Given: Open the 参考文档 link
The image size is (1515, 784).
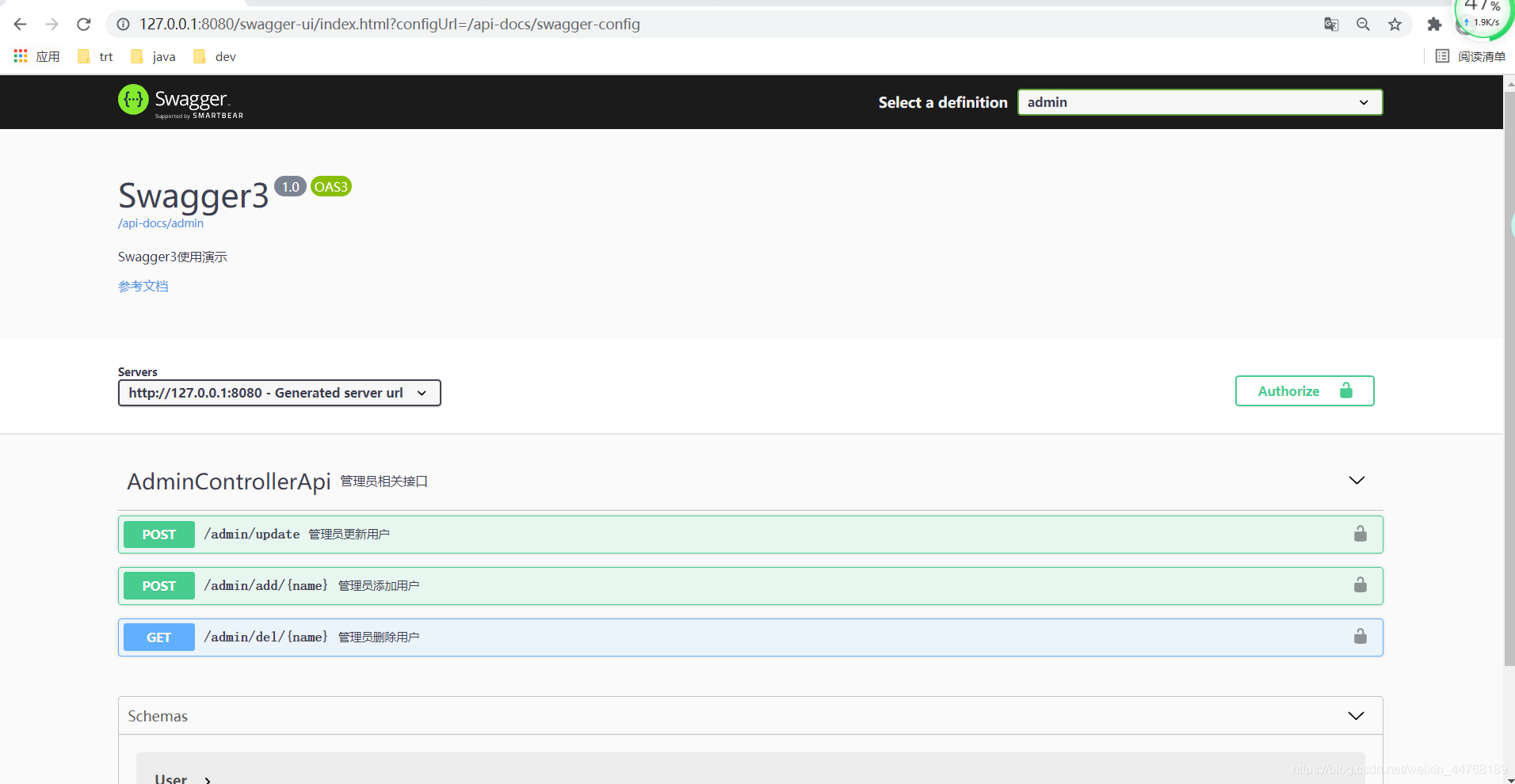Looking at the screenshot, I should (x=143, y=285).
